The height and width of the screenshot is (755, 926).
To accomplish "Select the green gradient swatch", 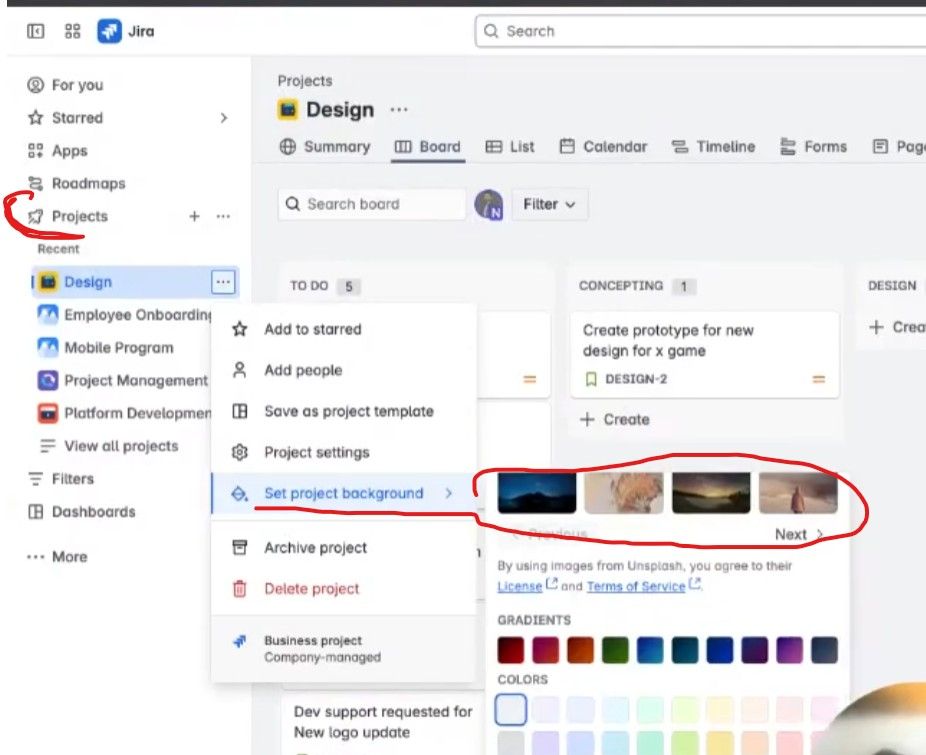I will (x=615, y=650).
